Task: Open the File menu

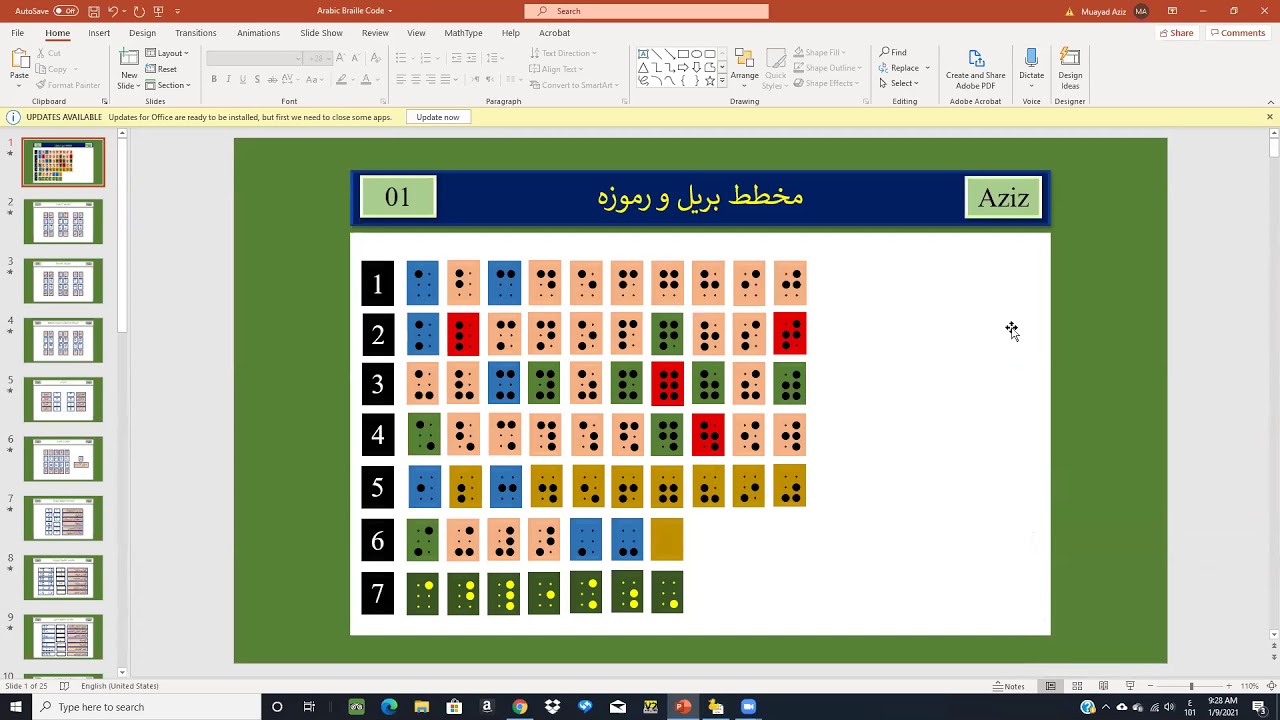Action: click(17, 33)
